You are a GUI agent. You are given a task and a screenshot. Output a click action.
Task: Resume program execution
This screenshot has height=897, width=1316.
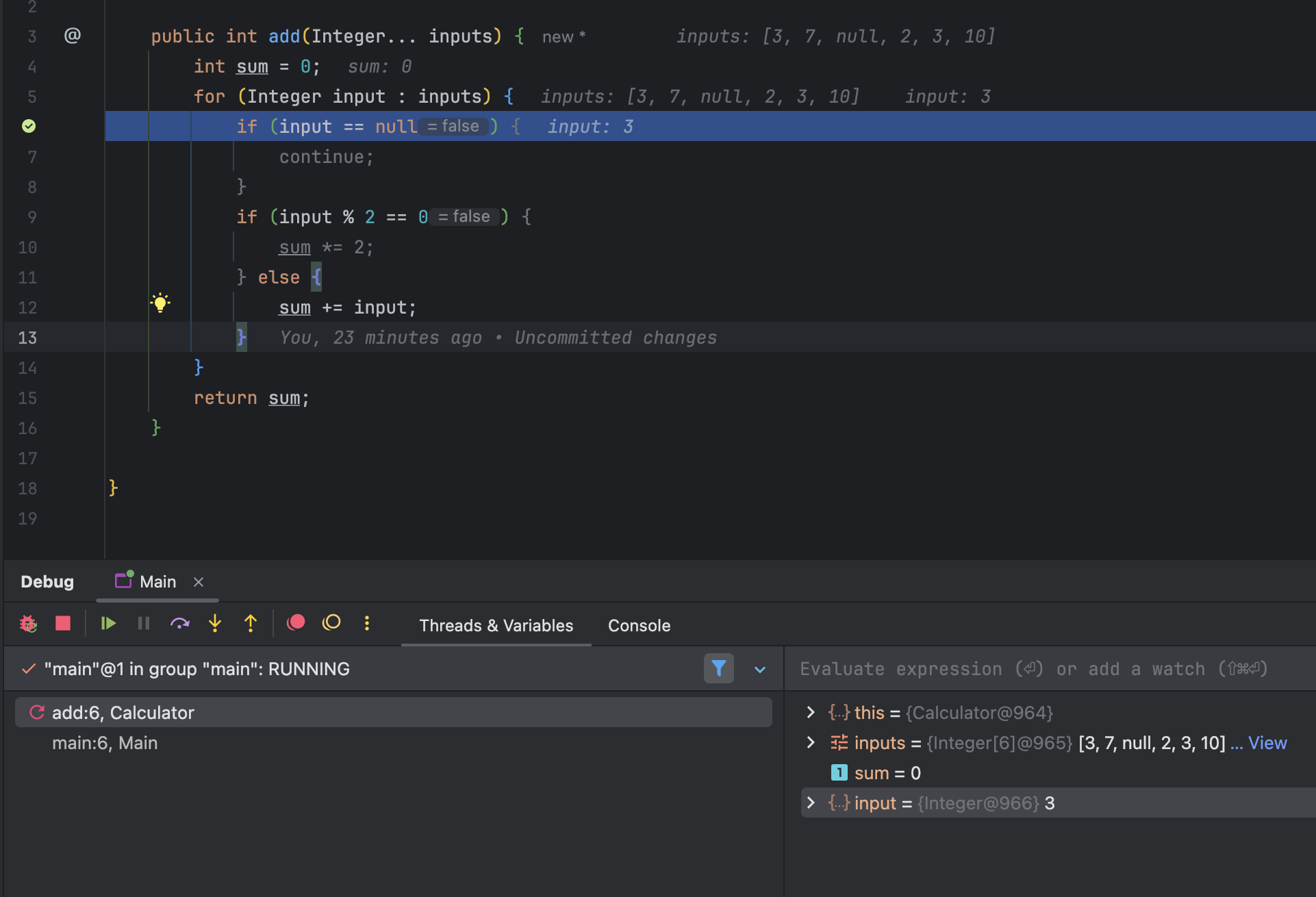point(108,623)
